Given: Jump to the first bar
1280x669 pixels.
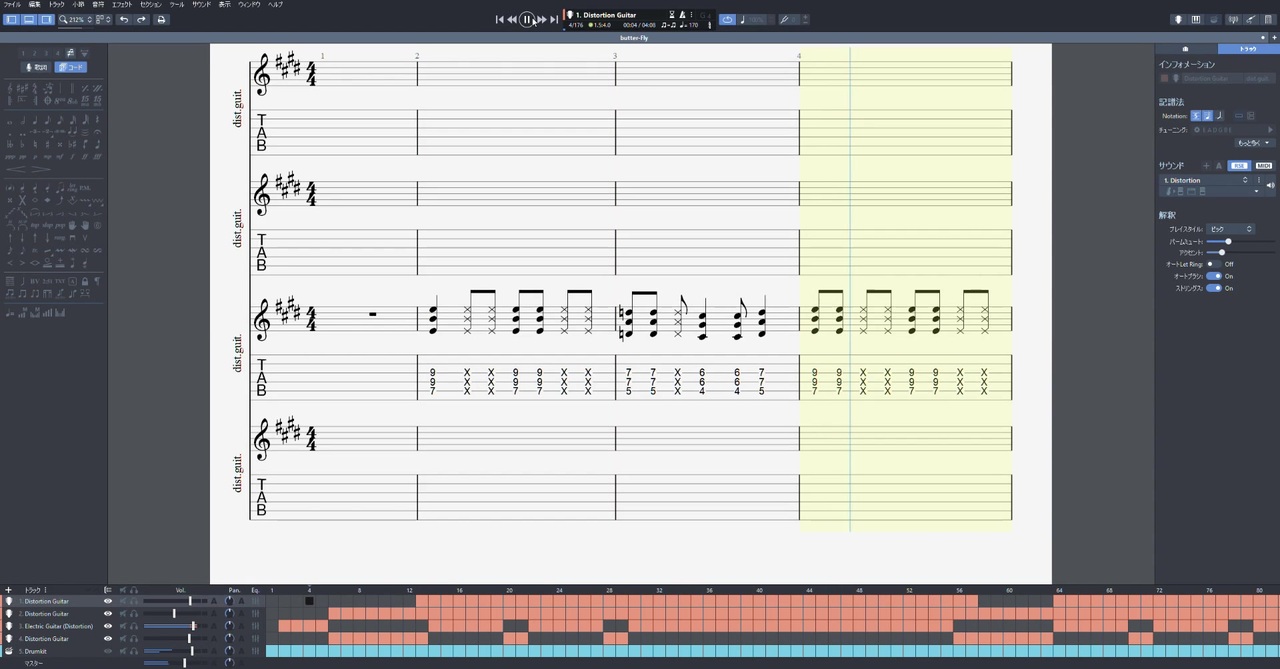Looking at the screenshot, I should (500, 20).
